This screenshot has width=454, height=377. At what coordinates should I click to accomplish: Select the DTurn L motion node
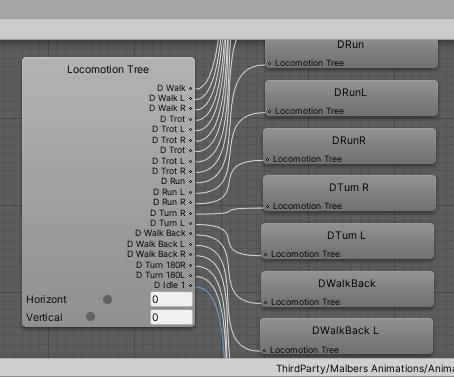point(347,241)
